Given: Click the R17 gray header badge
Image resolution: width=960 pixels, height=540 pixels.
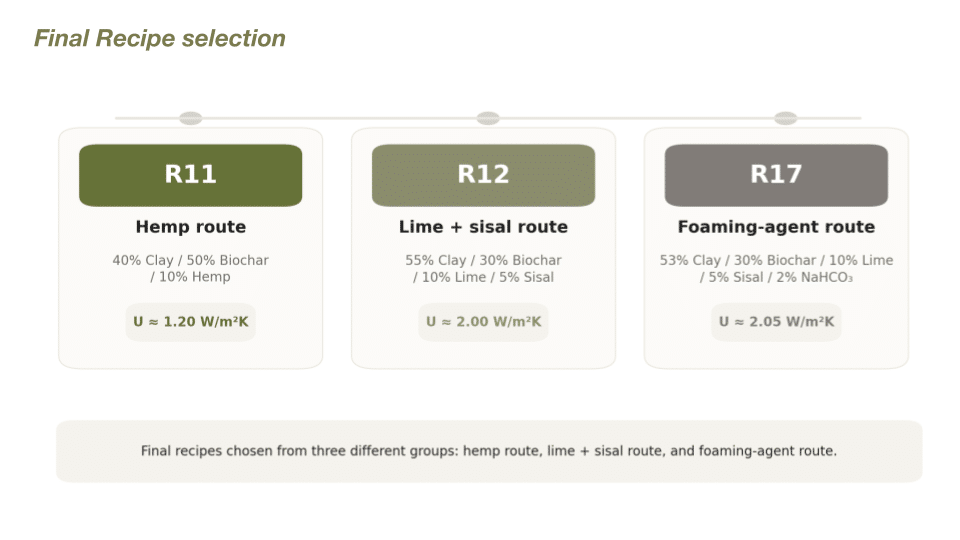Looking at the screenshot, I should pyautogui.click(x=776, y=175).
